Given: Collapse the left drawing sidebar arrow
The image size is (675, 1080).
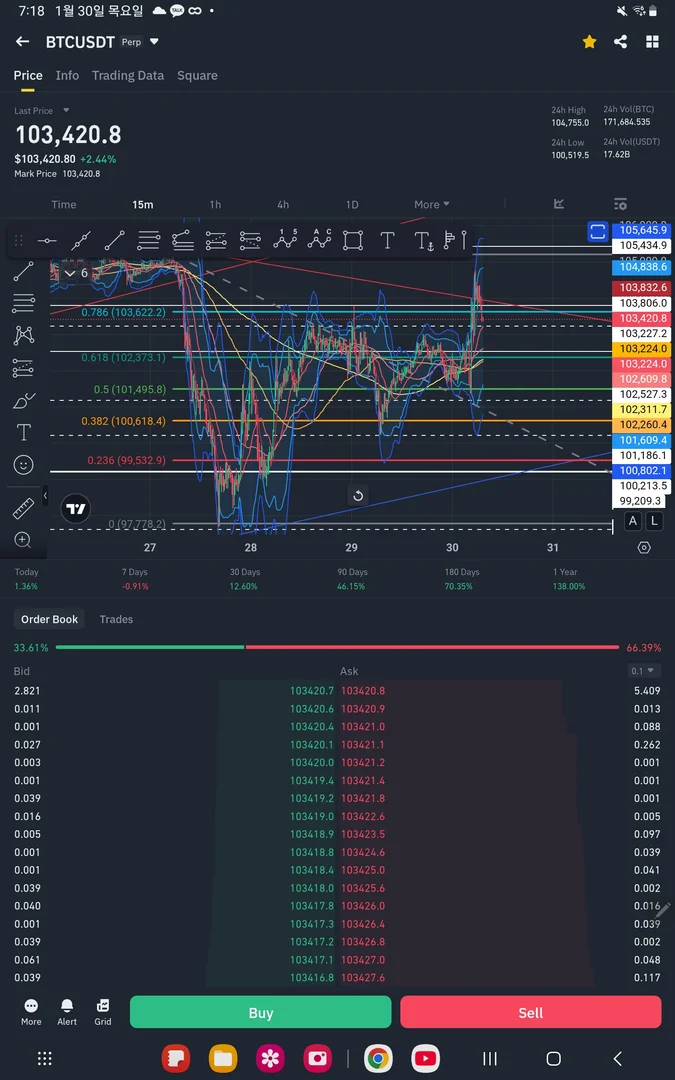Looking at the screenshot, I should coord(45,495).
